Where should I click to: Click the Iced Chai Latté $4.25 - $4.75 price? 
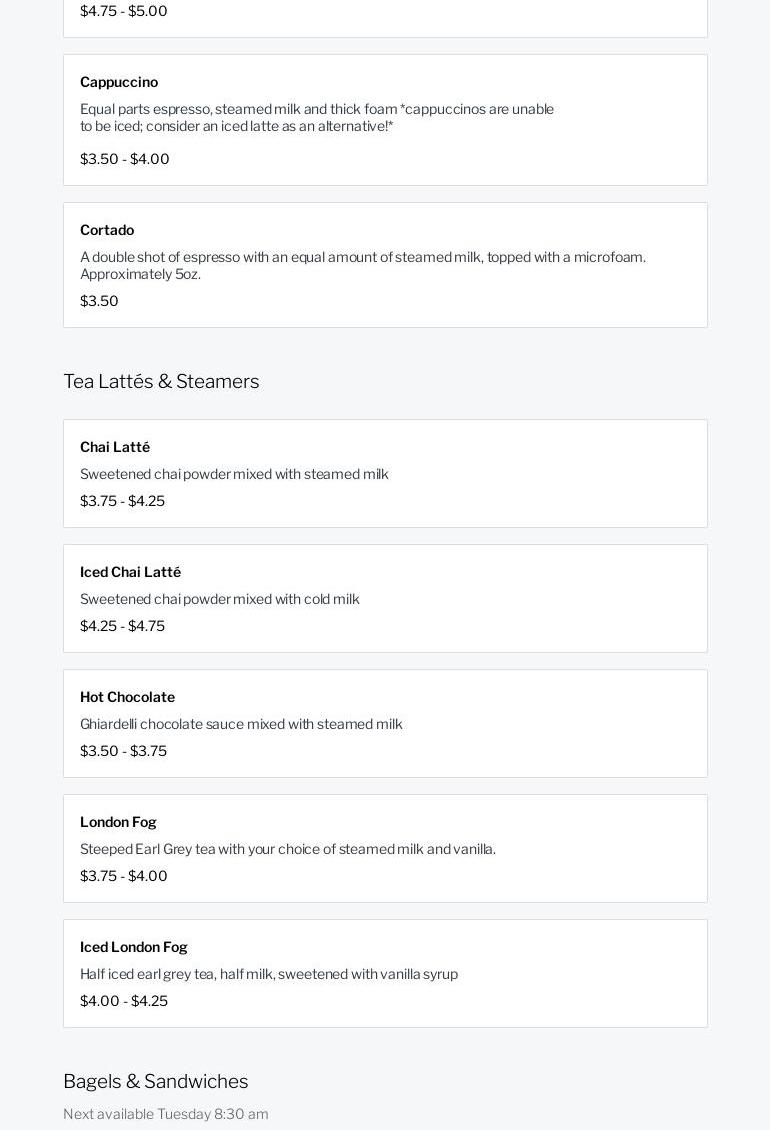[x=122, y=626]
